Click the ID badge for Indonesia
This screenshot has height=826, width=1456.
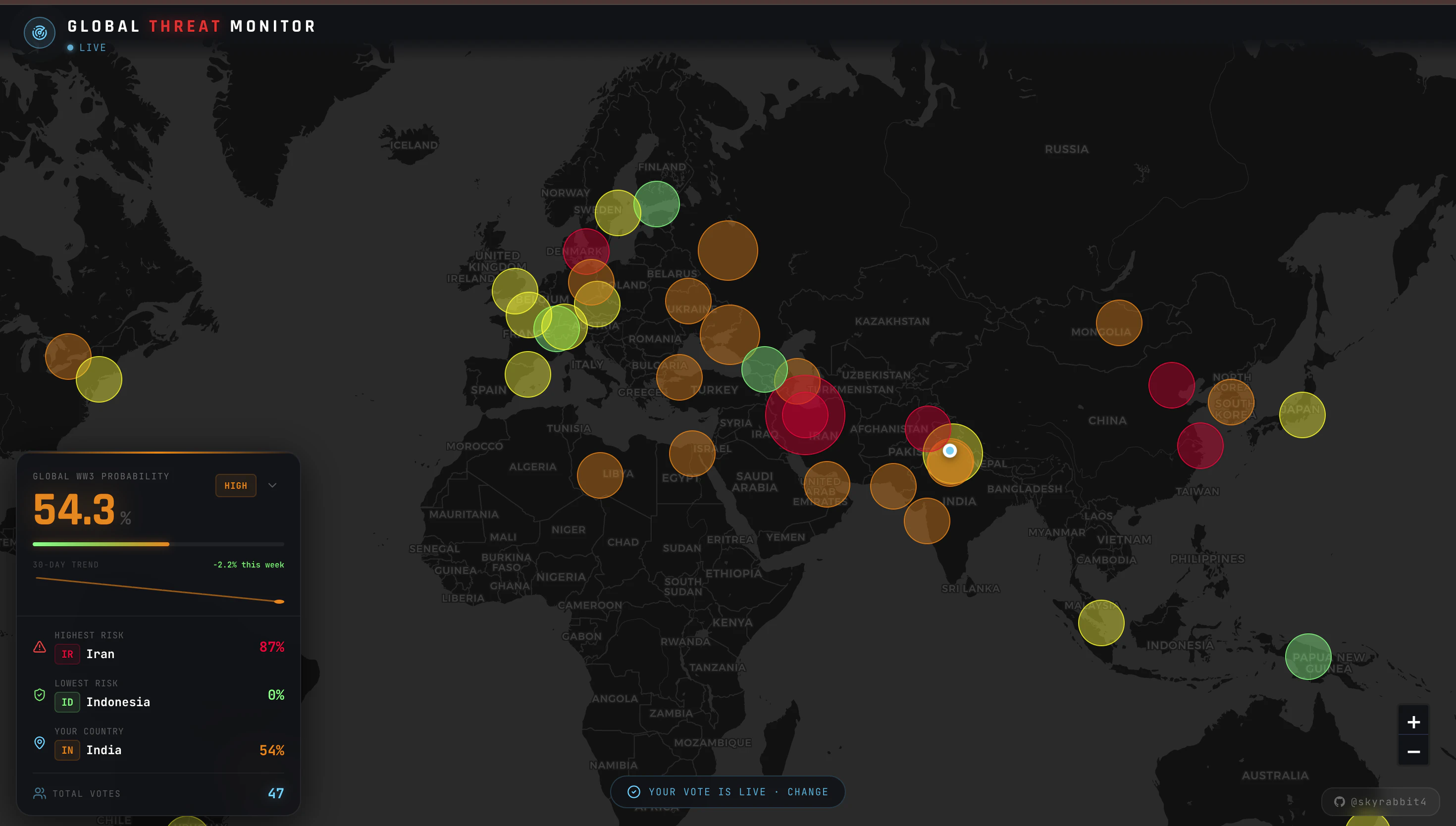[67, 702]
